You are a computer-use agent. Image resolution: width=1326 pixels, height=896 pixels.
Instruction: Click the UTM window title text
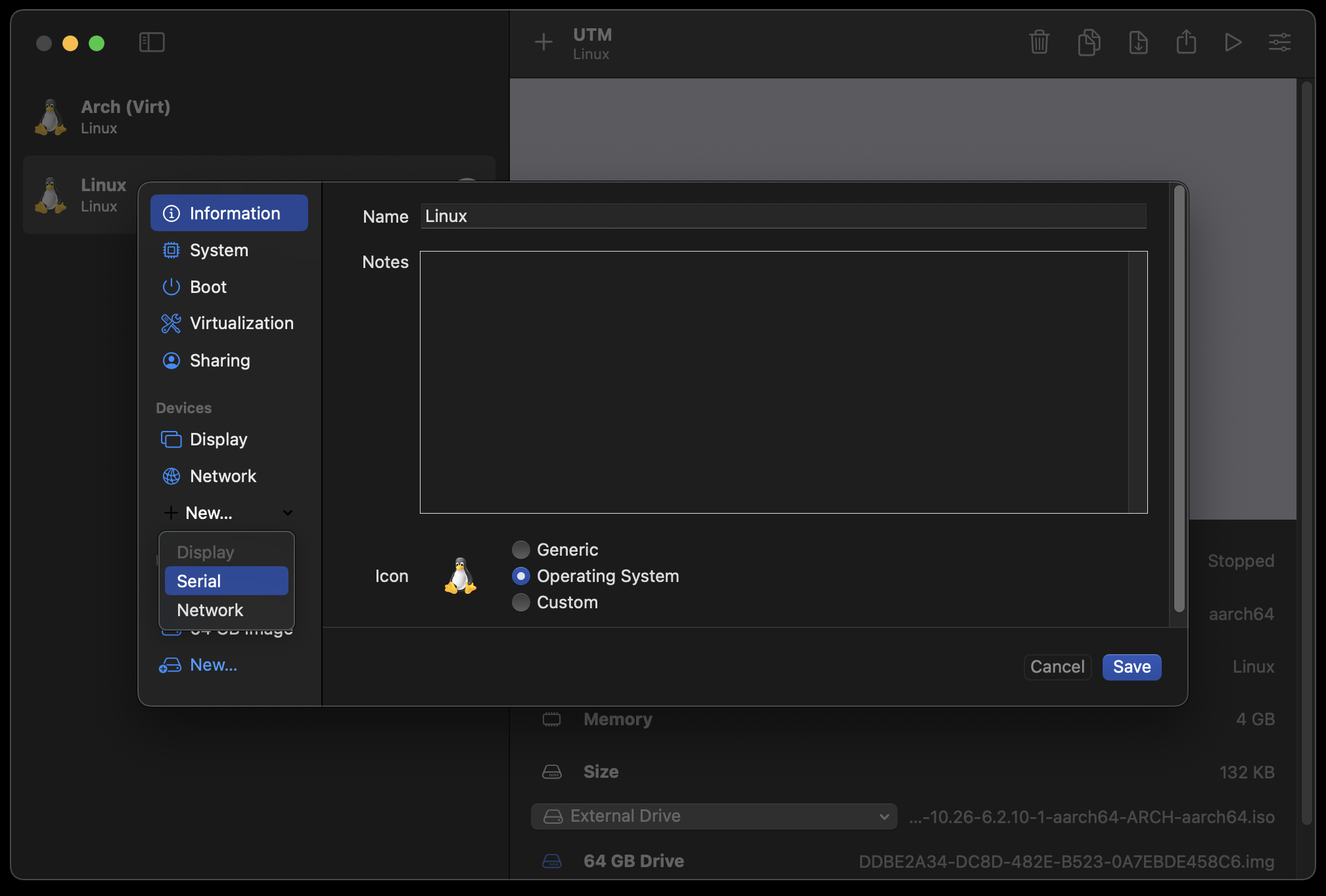pyautogui.click(x=592, y=35)
